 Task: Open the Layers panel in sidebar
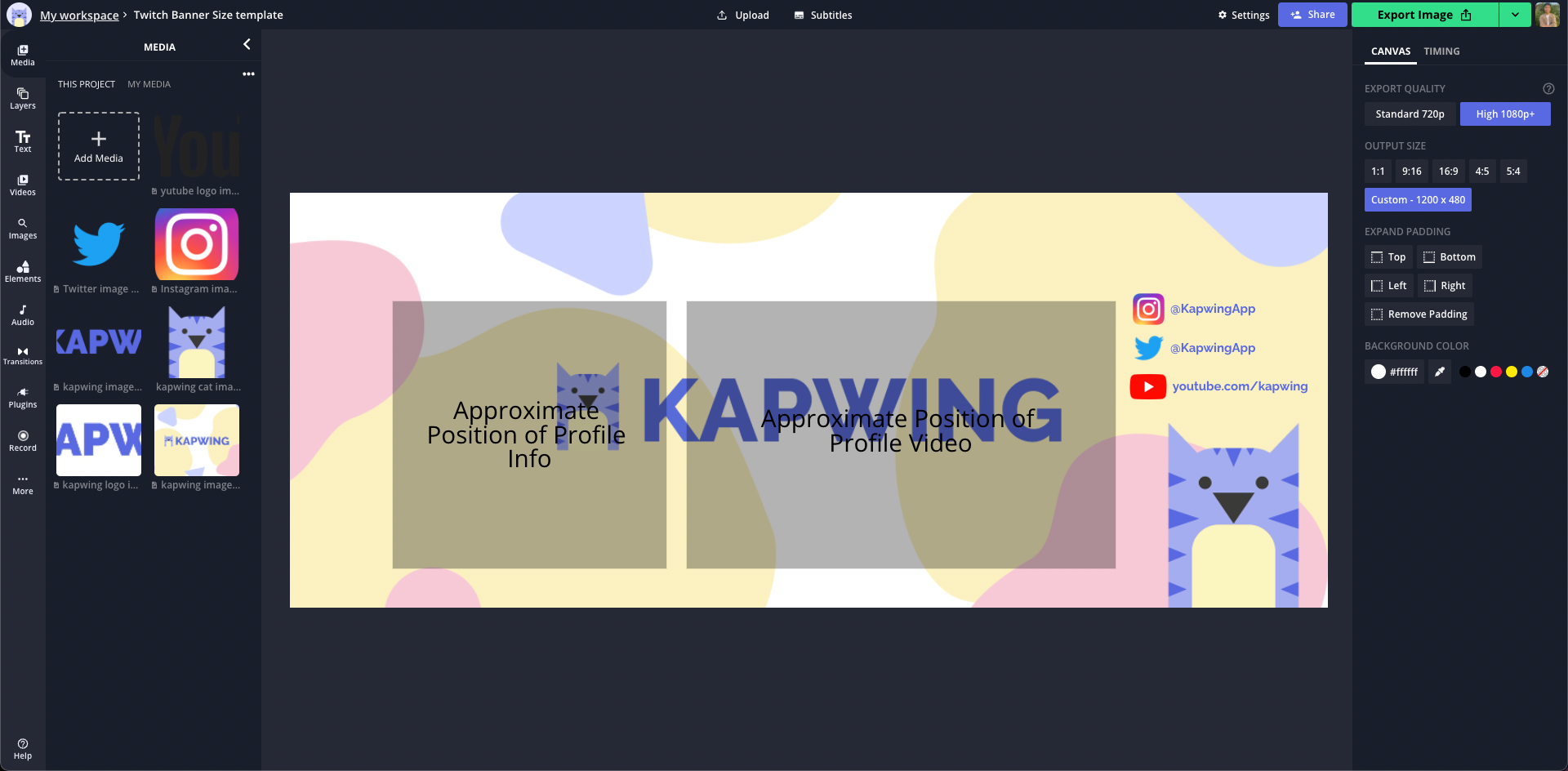pyautogui.click(x=23, y=99)
